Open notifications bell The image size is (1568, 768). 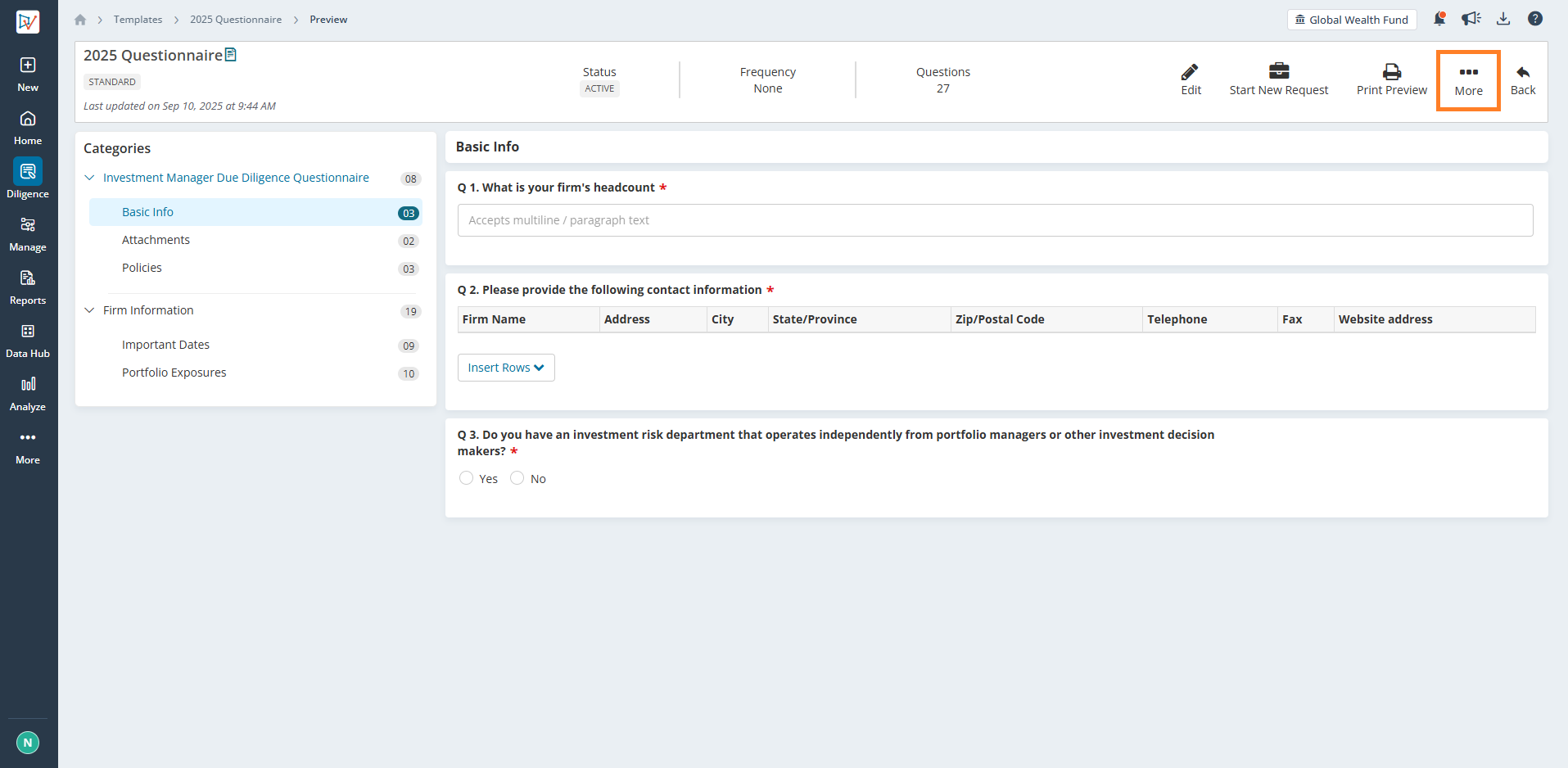coord(1439,19)
